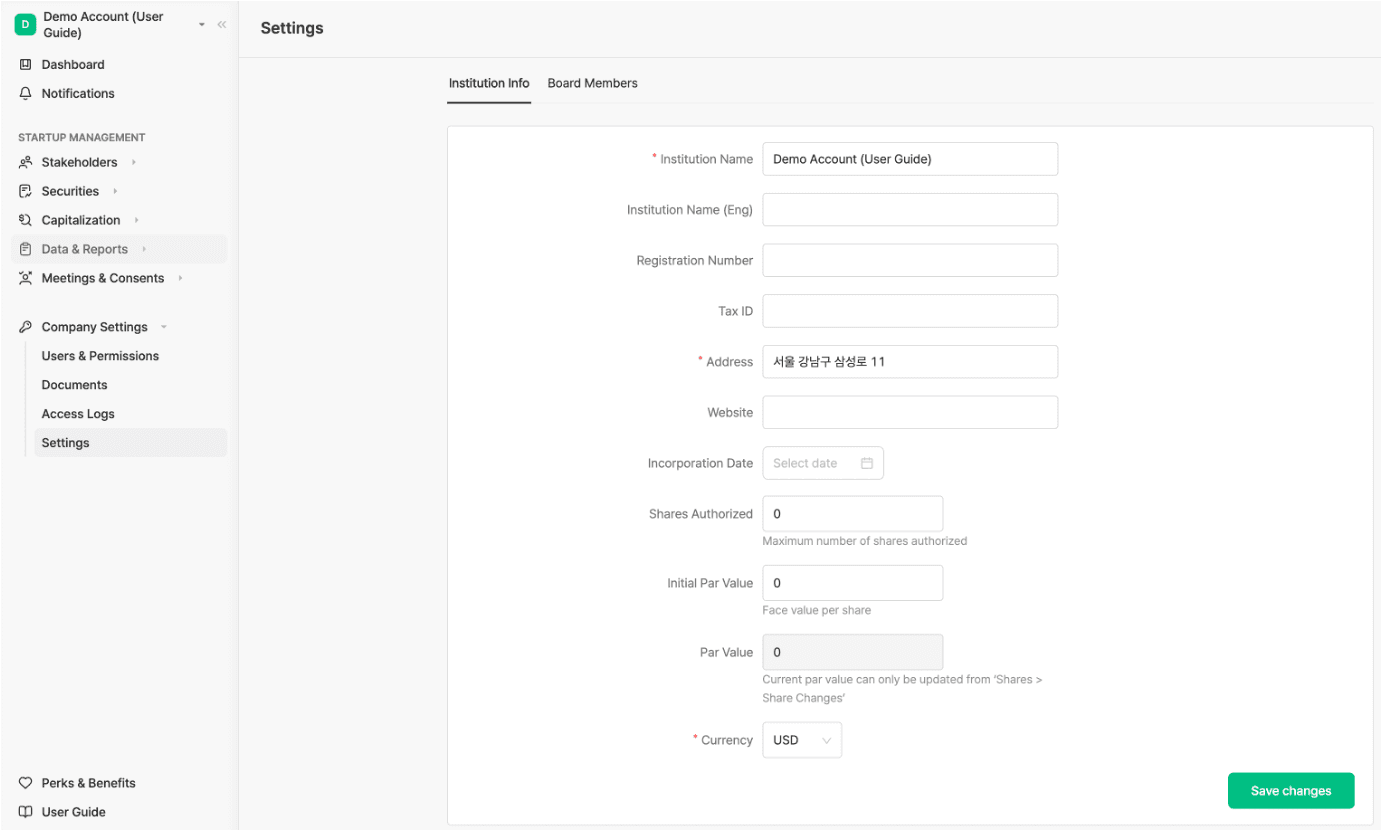
Task: Click the Company Settings link icon
Action: coord(25,327)
